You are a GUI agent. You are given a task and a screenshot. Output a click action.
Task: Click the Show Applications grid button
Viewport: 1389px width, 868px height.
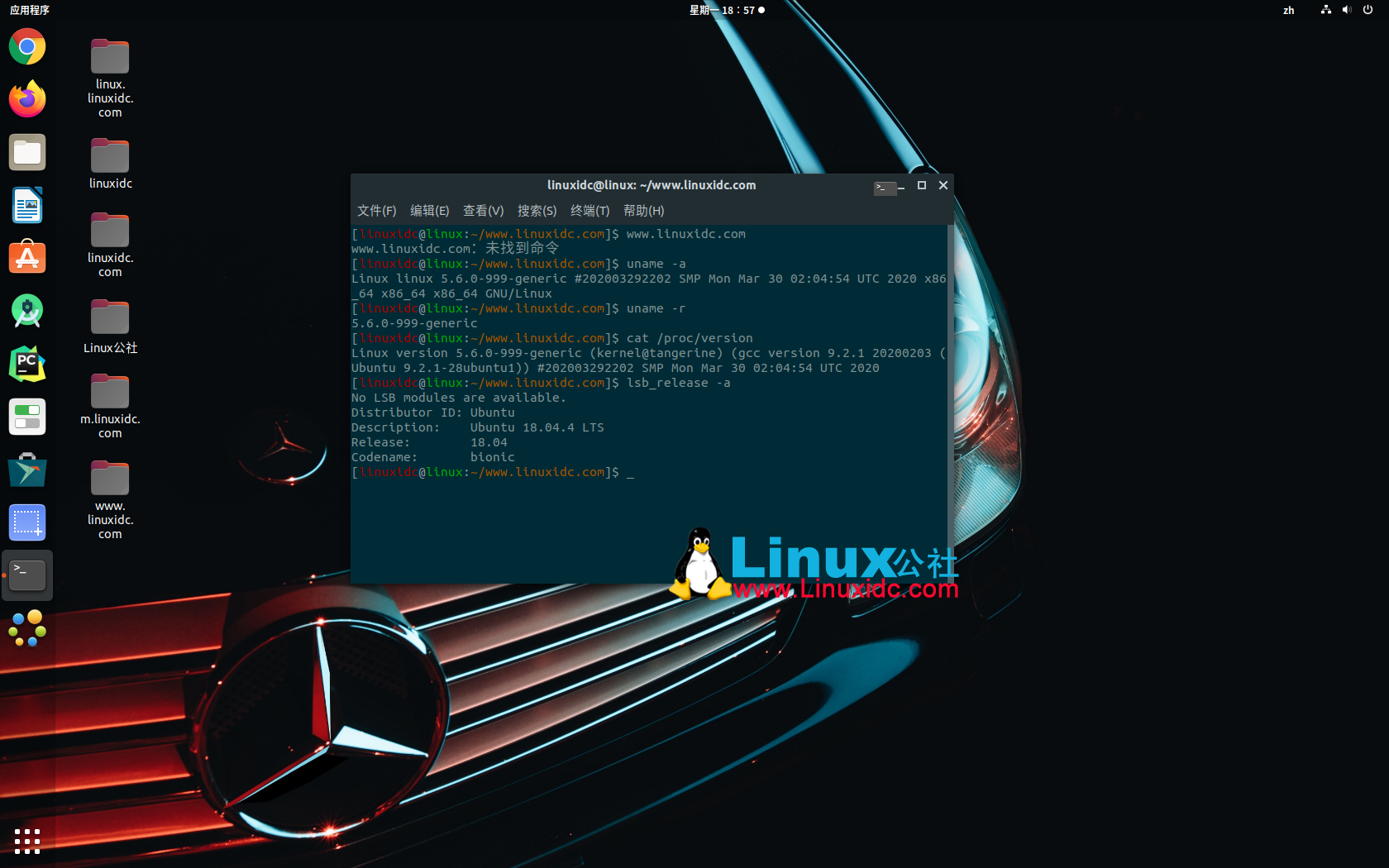pos(27,841)
